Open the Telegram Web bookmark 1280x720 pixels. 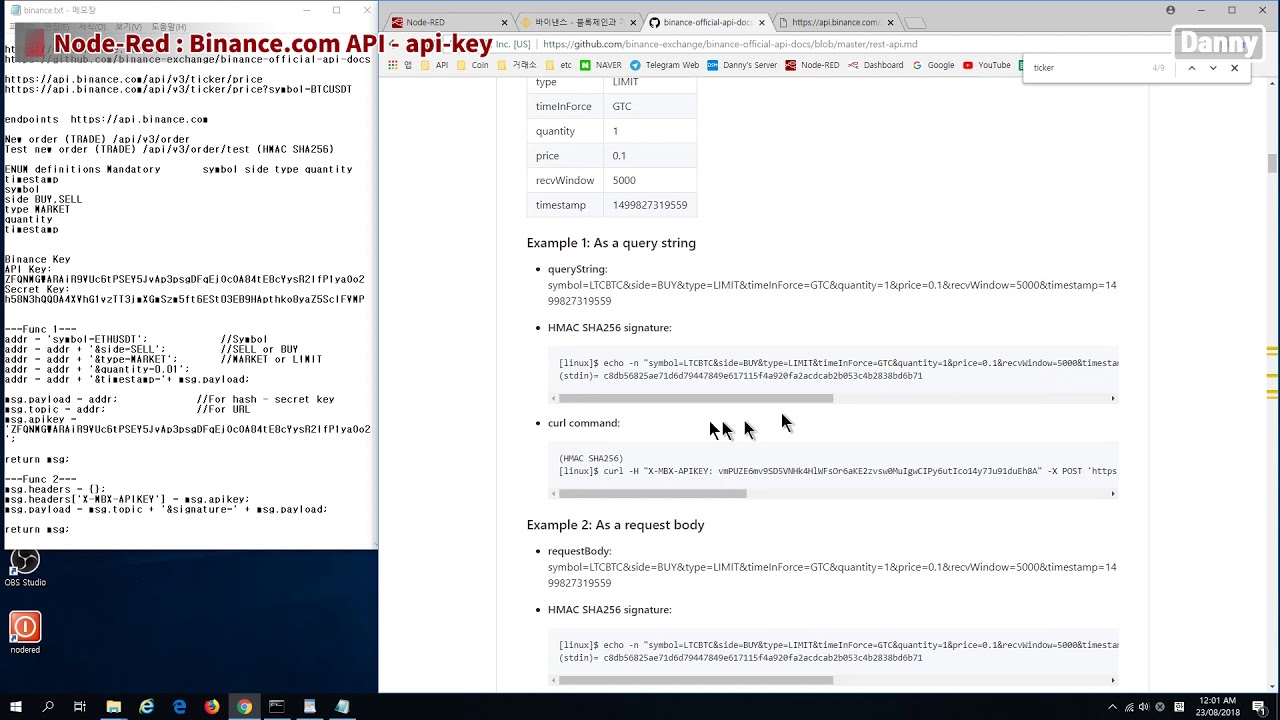(664, 65)
